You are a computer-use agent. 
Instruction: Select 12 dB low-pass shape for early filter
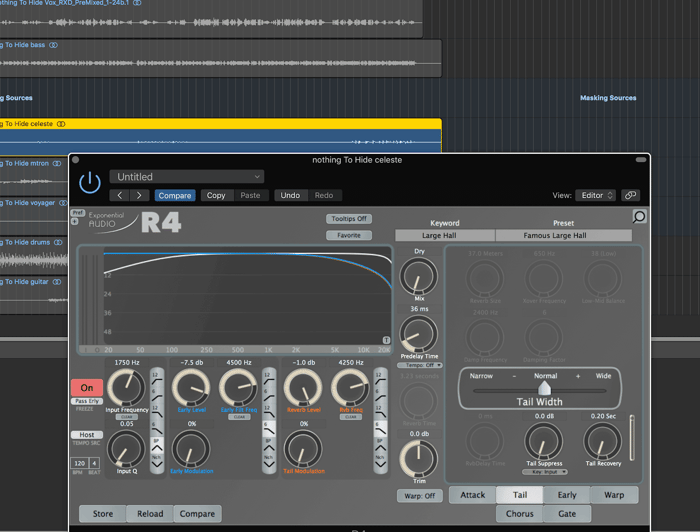pos(268,411)
